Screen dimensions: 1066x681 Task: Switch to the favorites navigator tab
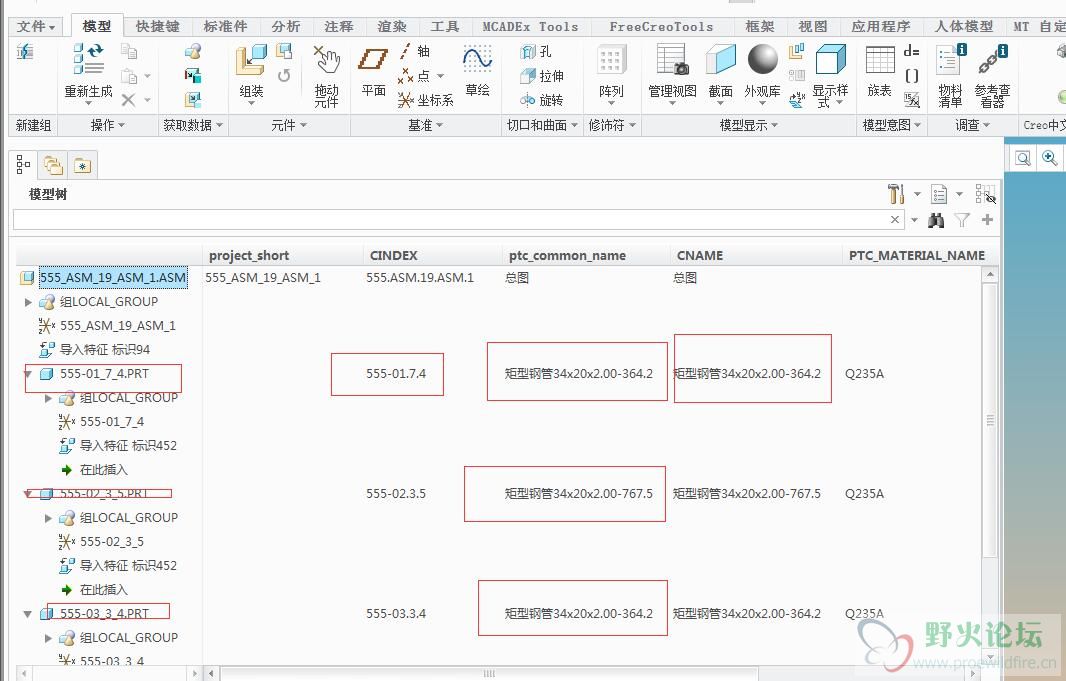coord(82,165)
